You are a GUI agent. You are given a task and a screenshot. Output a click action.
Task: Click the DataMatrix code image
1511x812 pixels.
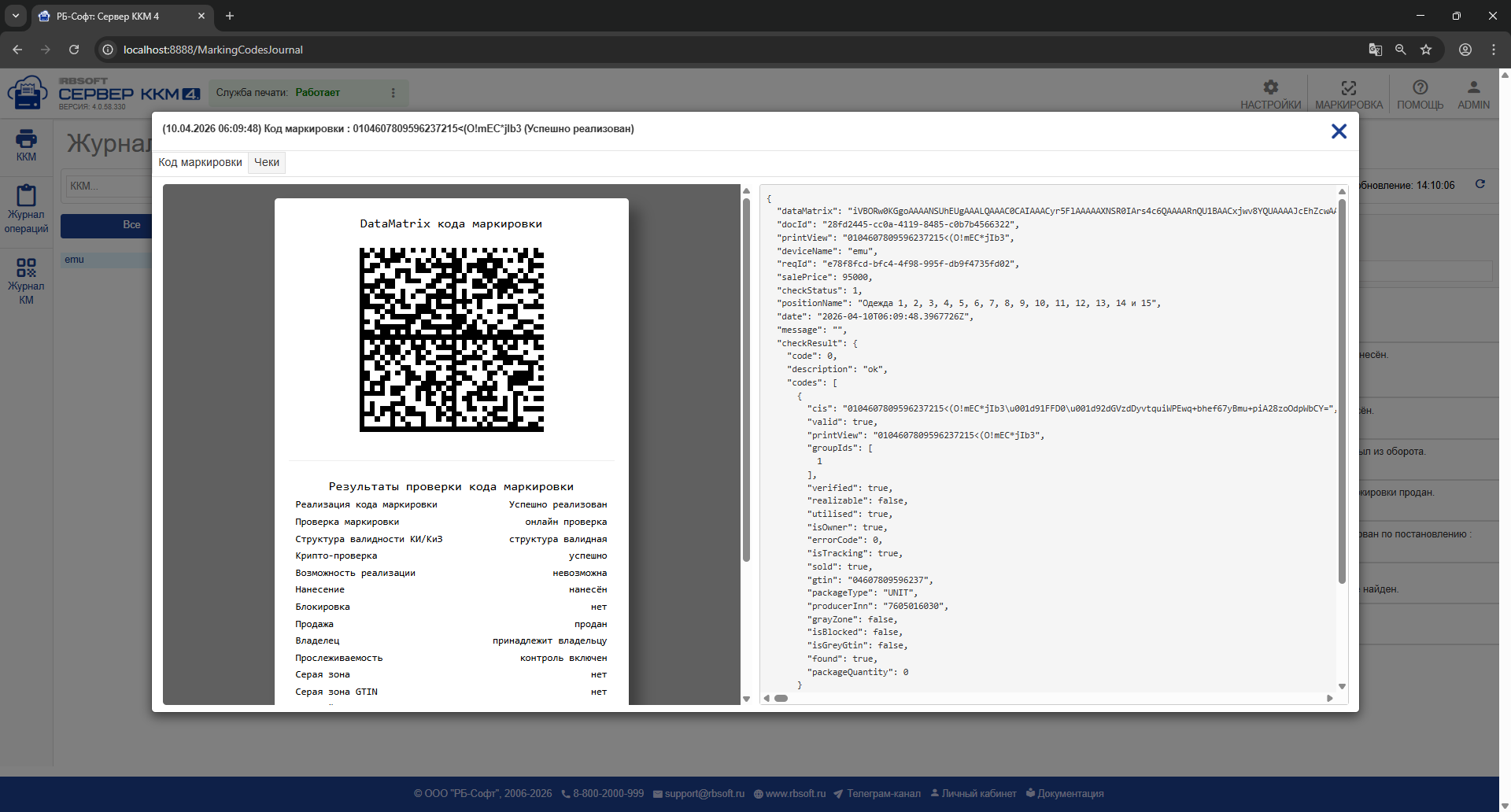coord(452,340)
